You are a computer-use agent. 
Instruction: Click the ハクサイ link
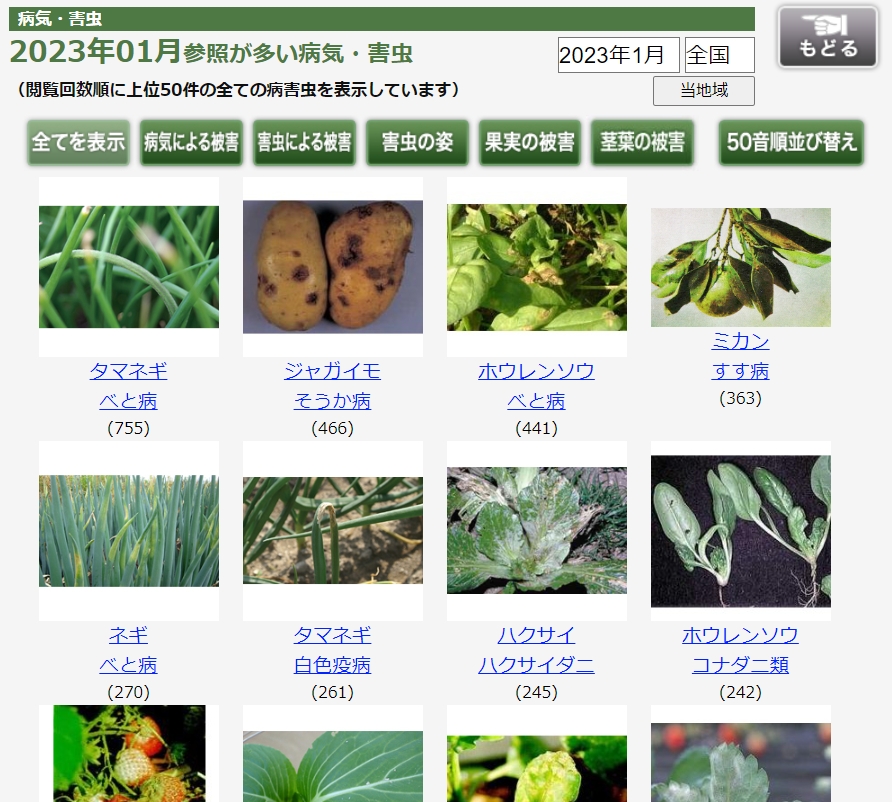coord(536,635)
